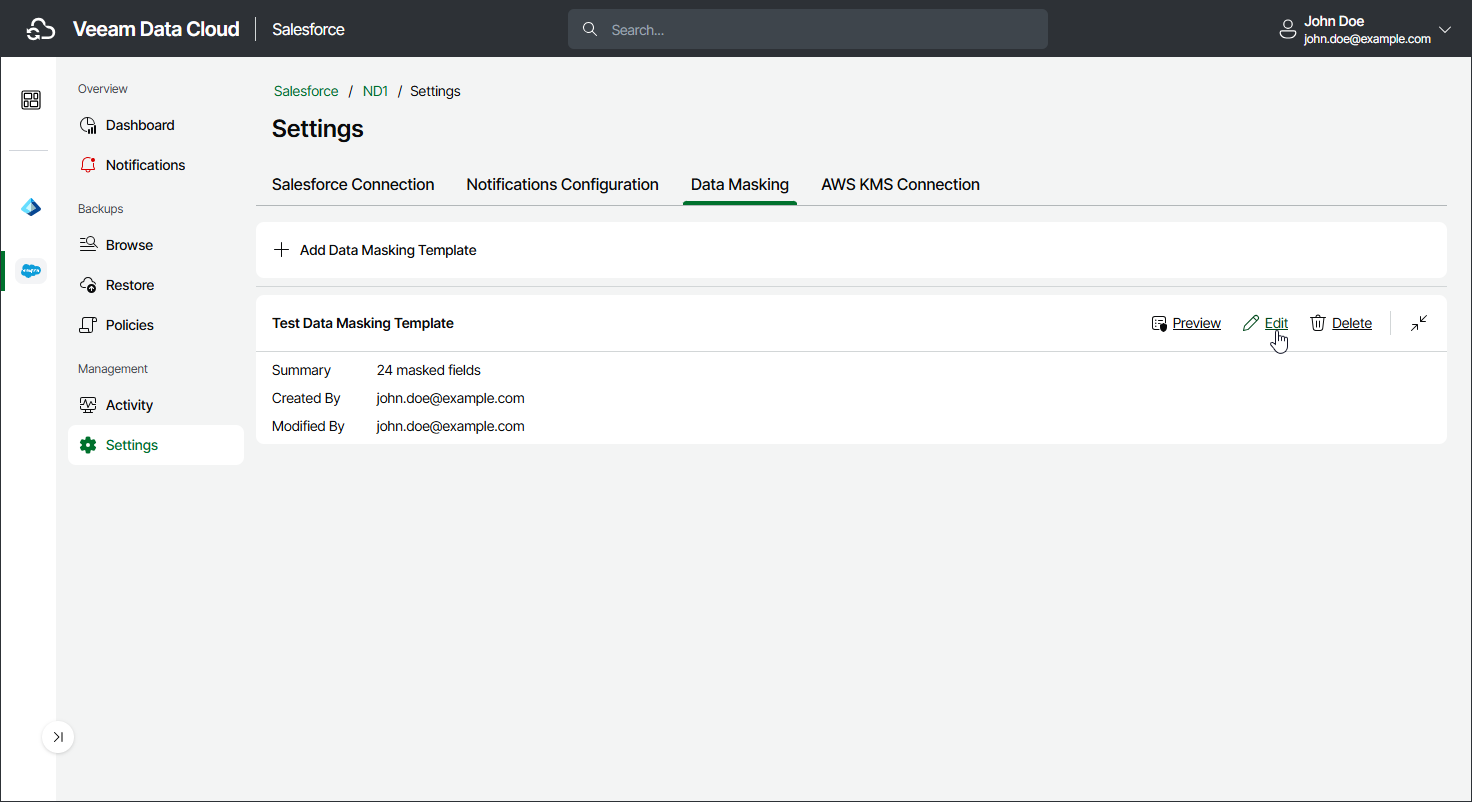Image resolution: width=1472 pixels, height=802 pixels.
Task: Click the plus icon to add template
Action: pyautogui.click(x=282, y=250)
